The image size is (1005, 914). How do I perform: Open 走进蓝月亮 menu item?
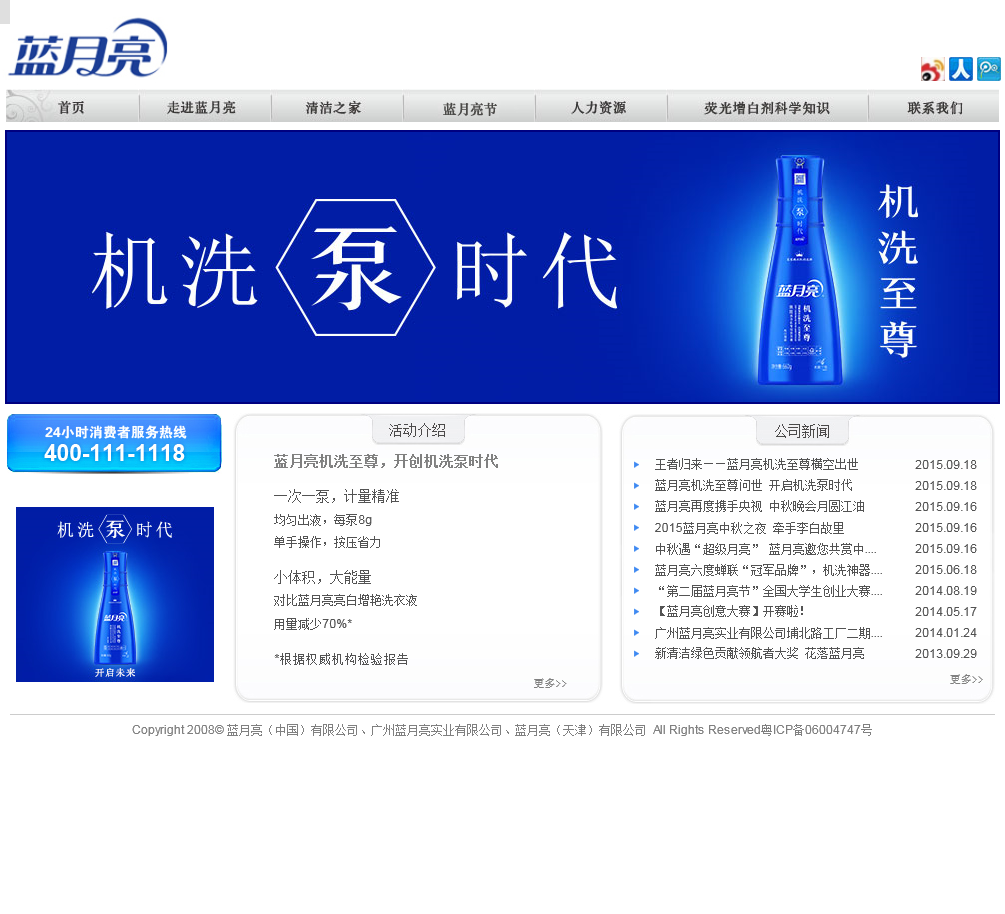pyautogui.click(x=201, y=107)
